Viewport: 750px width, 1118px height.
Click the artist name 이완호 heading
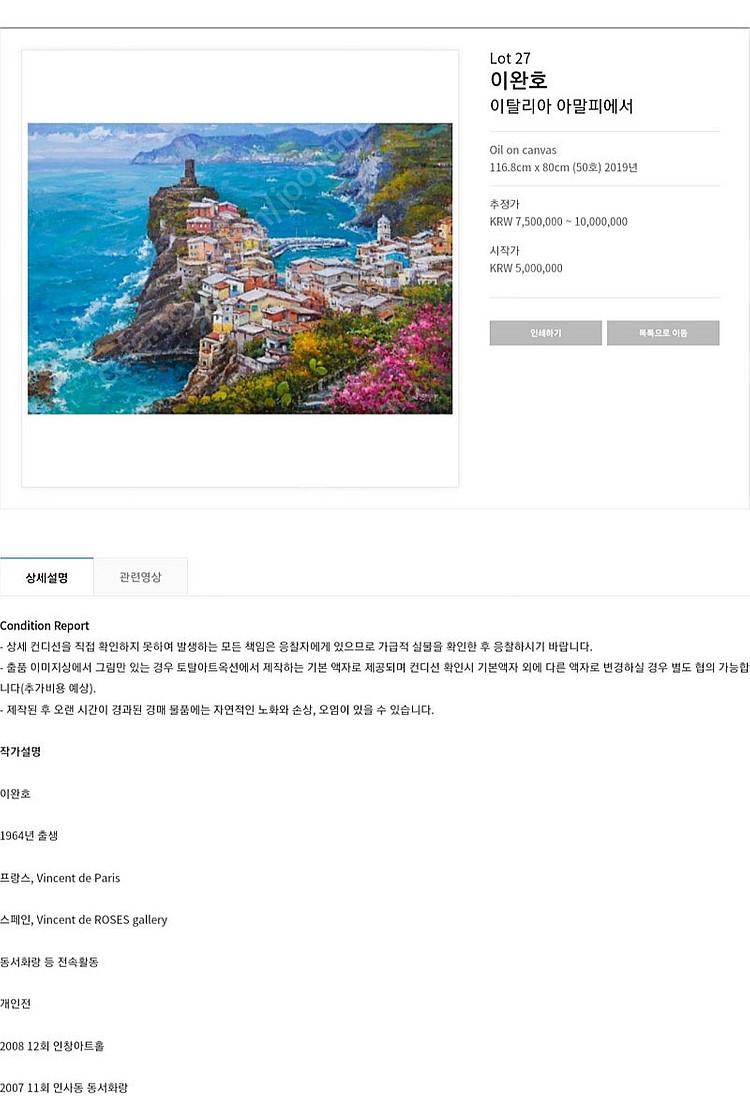(x=518, y=80)
